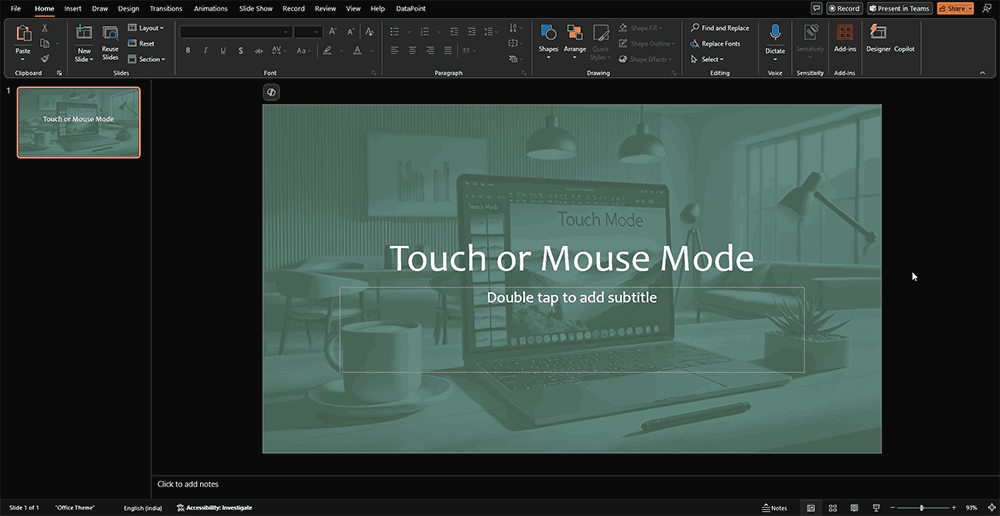The height and width of the screenshot is (516, 1000).
Task: Open the File menu
Action: (15, 9)
